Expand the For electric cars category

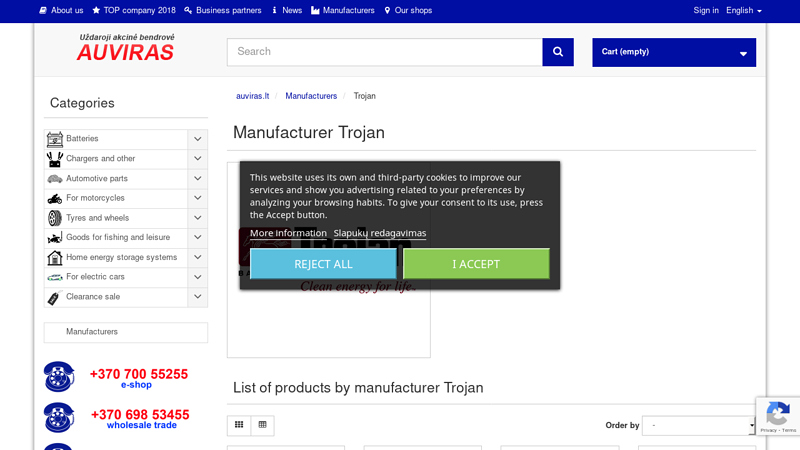pos(197,277)
